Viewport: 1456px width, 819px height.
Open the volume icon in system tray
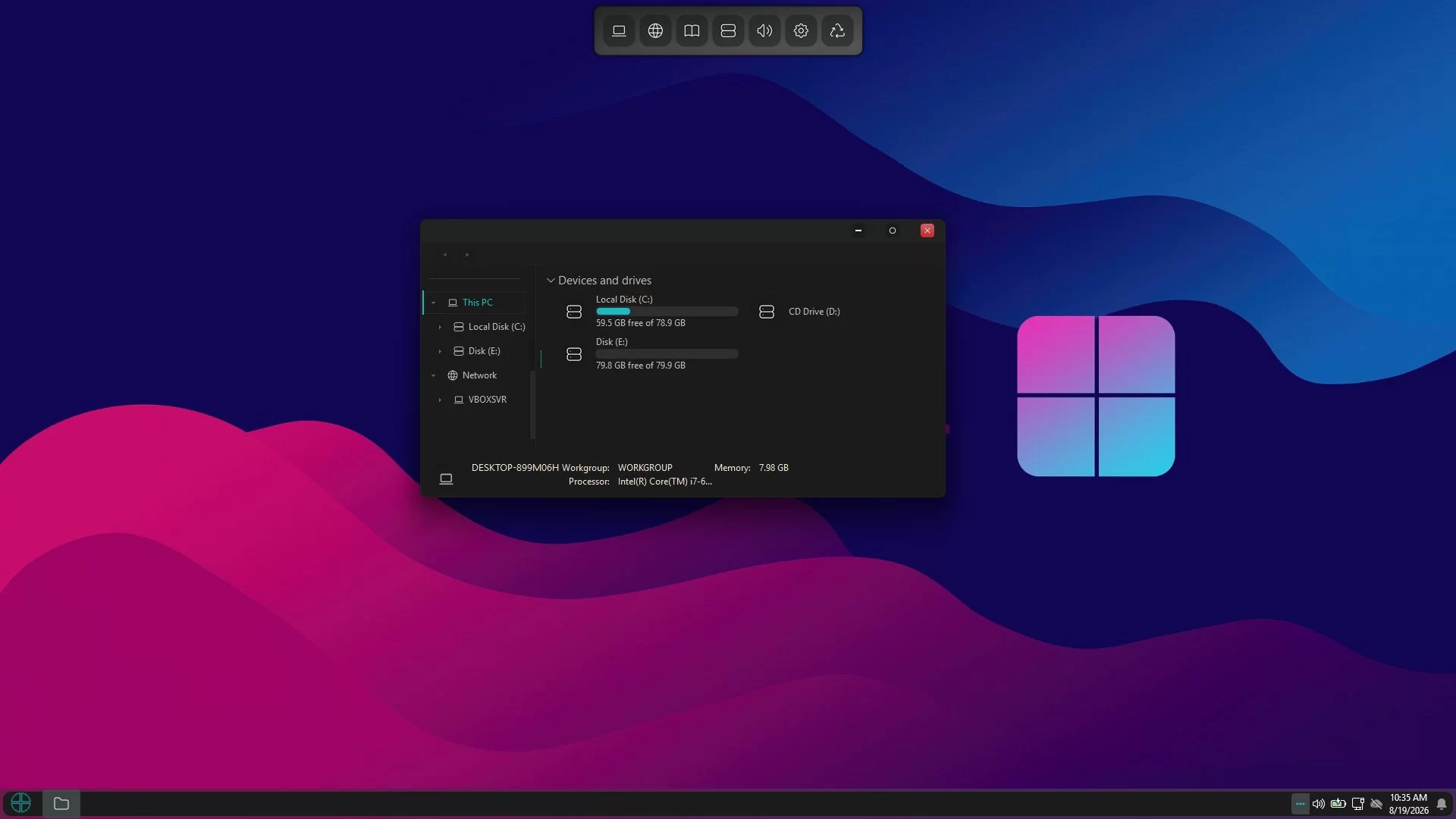pos(1319,804)
